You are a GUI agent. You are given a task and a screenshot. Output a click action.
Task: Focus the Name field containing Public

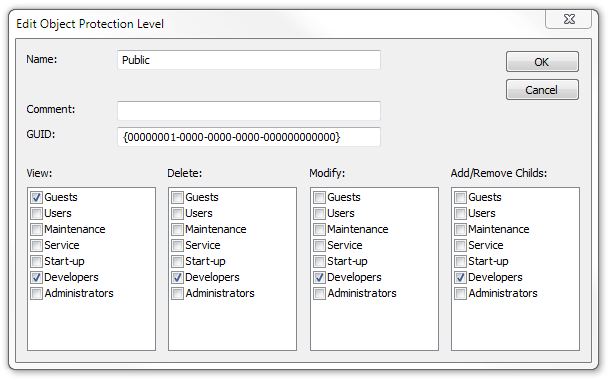click(x=249, y=60)
